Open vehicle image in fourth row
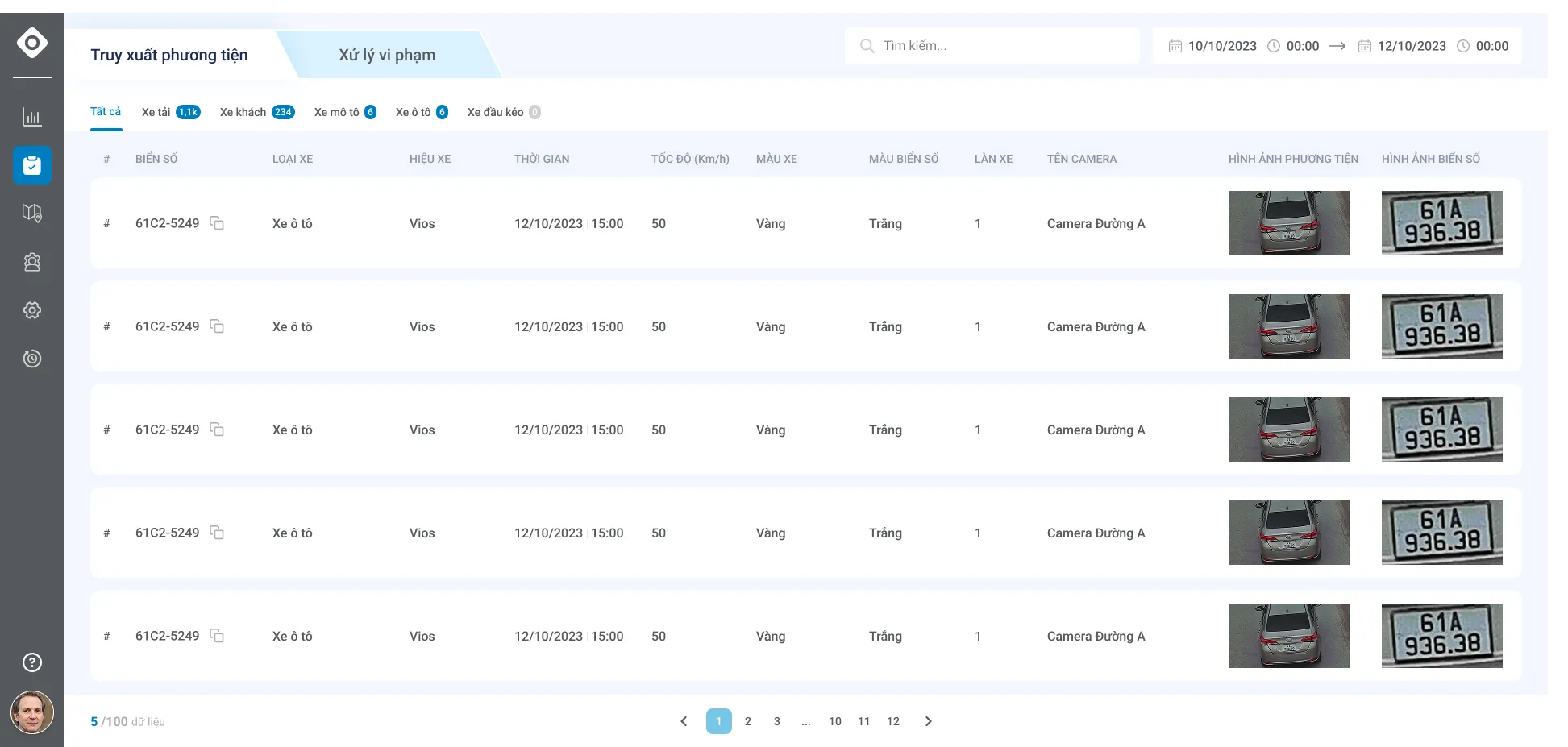This screenshot has height=747, width=1568. 1289,533
